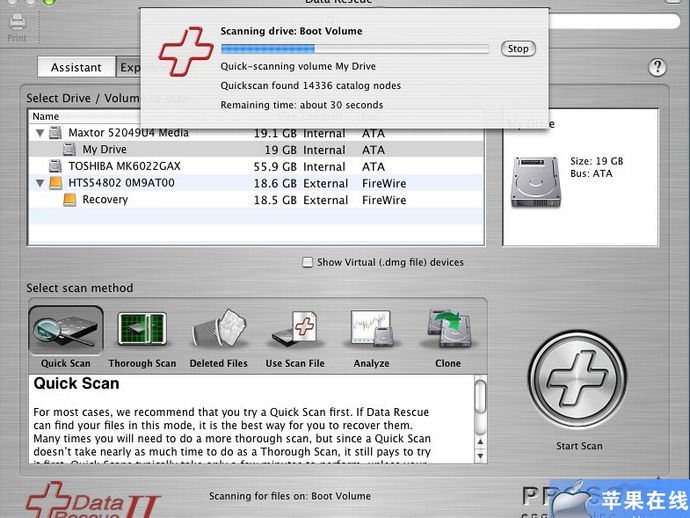The width and height of the screenshot is (690, 518).
Task: Click the Name column header
Action: click(46, 116)
